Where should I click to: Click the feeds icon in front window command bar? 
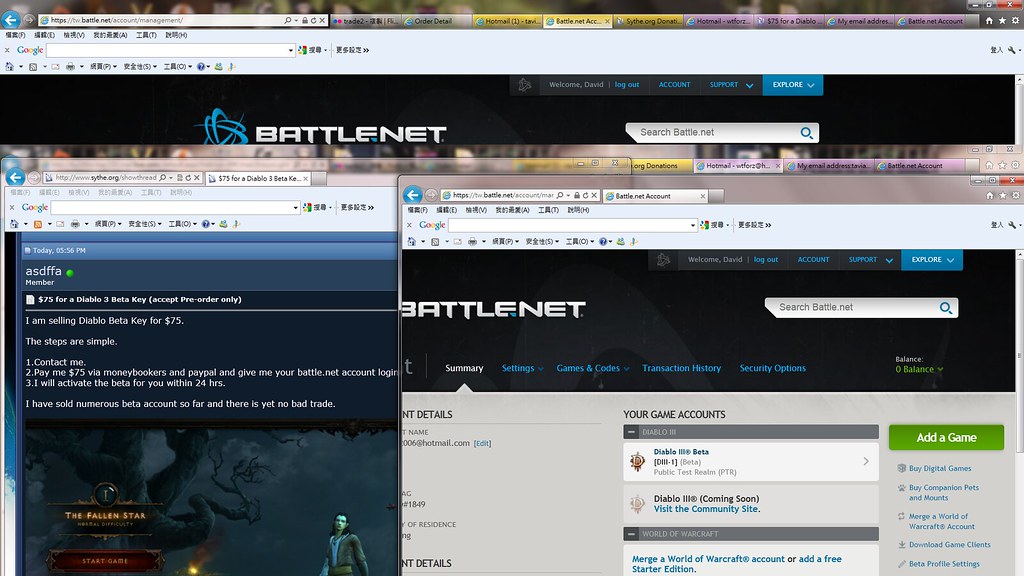(x=435, y=242)
